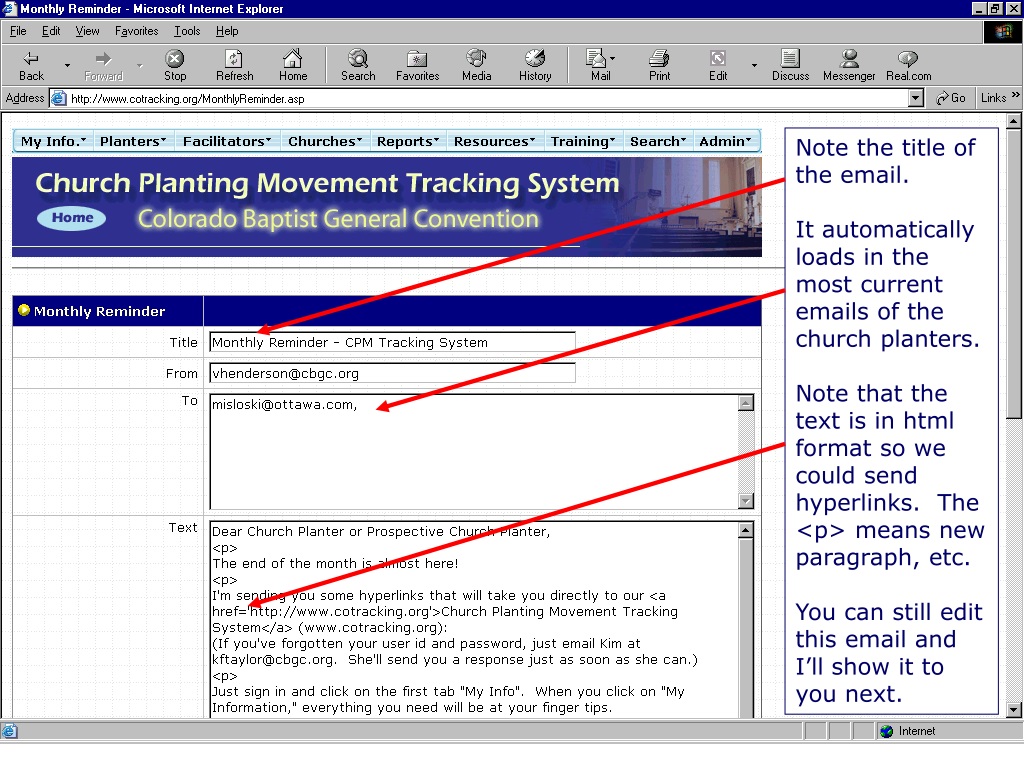
Task: Click the Church Planting Movement Tracking System banner
Action: (387, 206)
